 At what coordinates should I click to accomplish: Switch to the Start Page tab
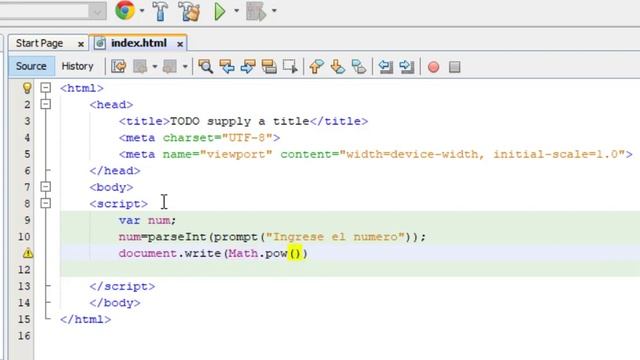pyautogui.click(x=40, y=43)
